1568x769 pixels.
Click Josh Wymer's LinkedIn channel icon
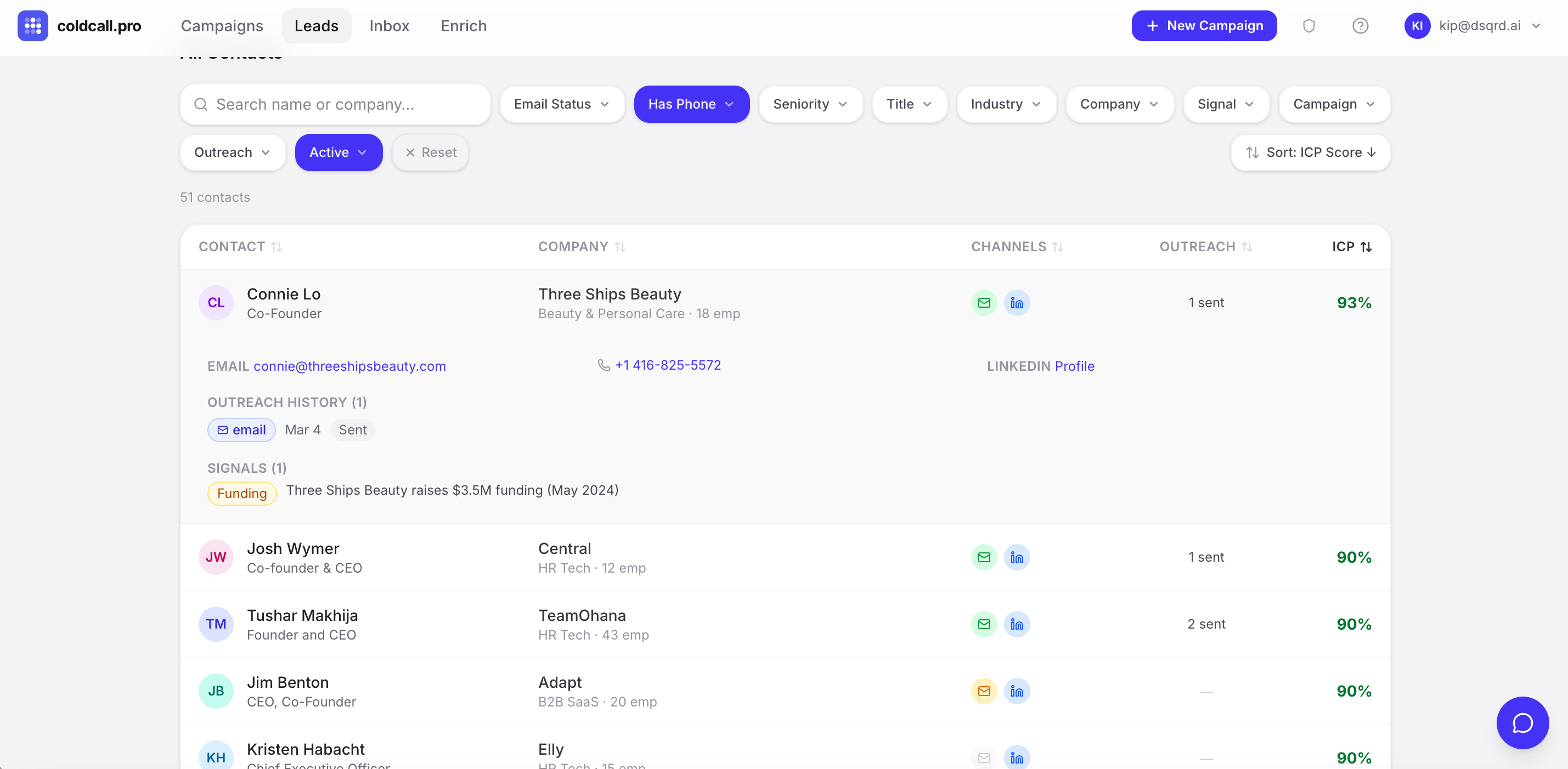point(1017,557)
